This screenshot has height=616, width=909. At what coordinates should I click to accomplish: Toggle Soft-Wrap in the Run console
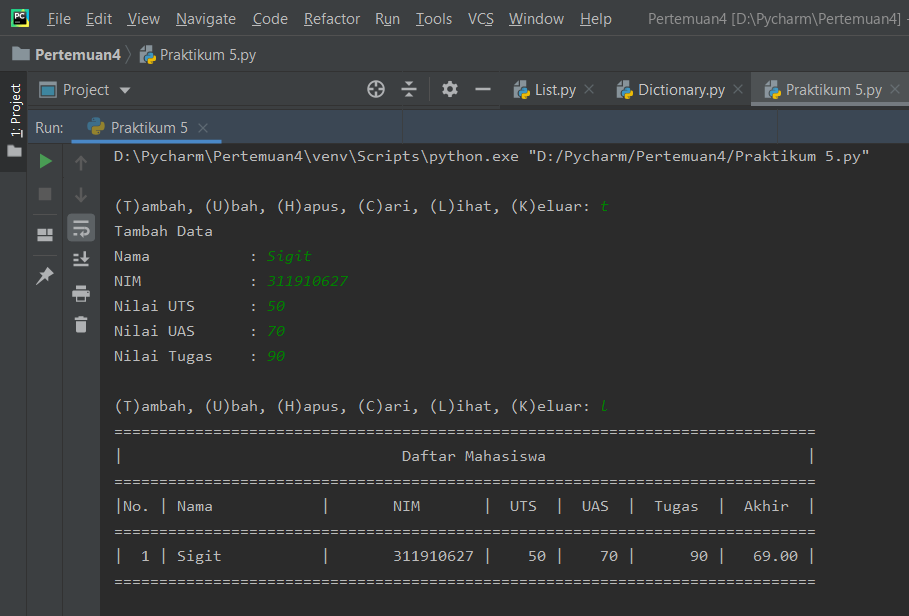coord(81,227)
